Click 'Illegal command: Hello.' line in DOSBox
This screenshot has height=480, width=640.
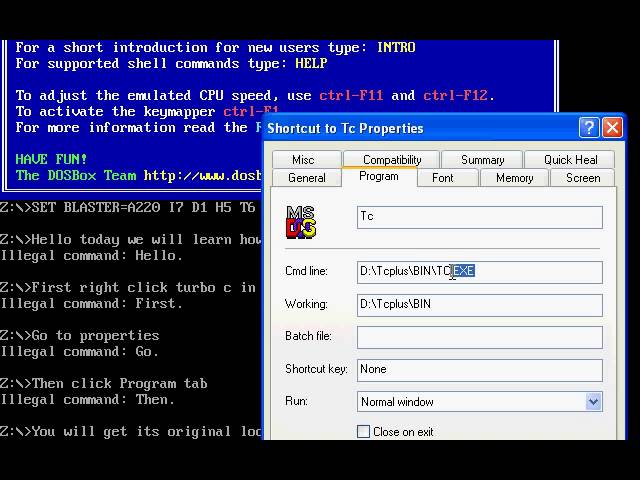point(91,256)
